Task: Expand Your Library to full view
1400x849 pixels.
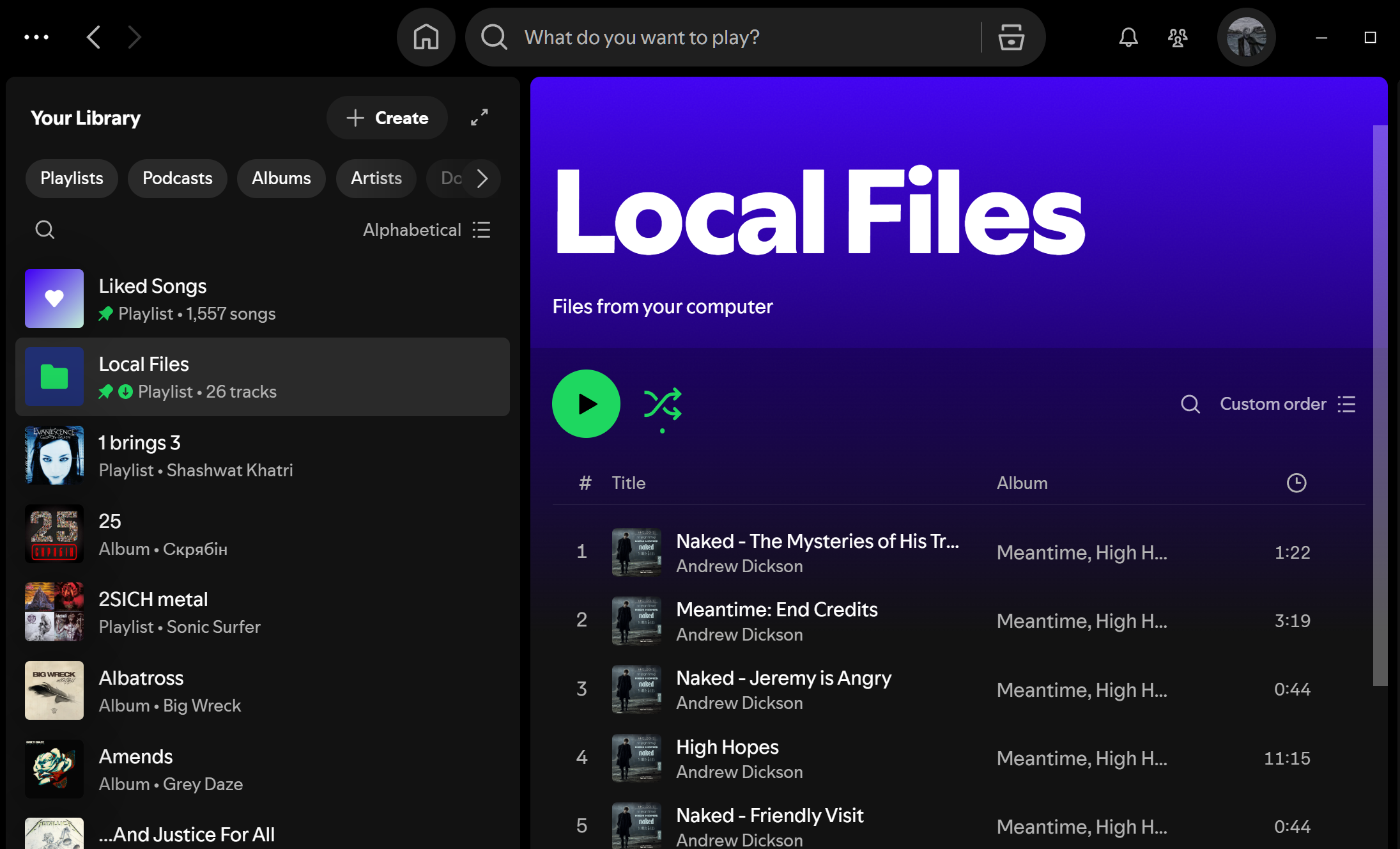Action: (x=479, y=118)
